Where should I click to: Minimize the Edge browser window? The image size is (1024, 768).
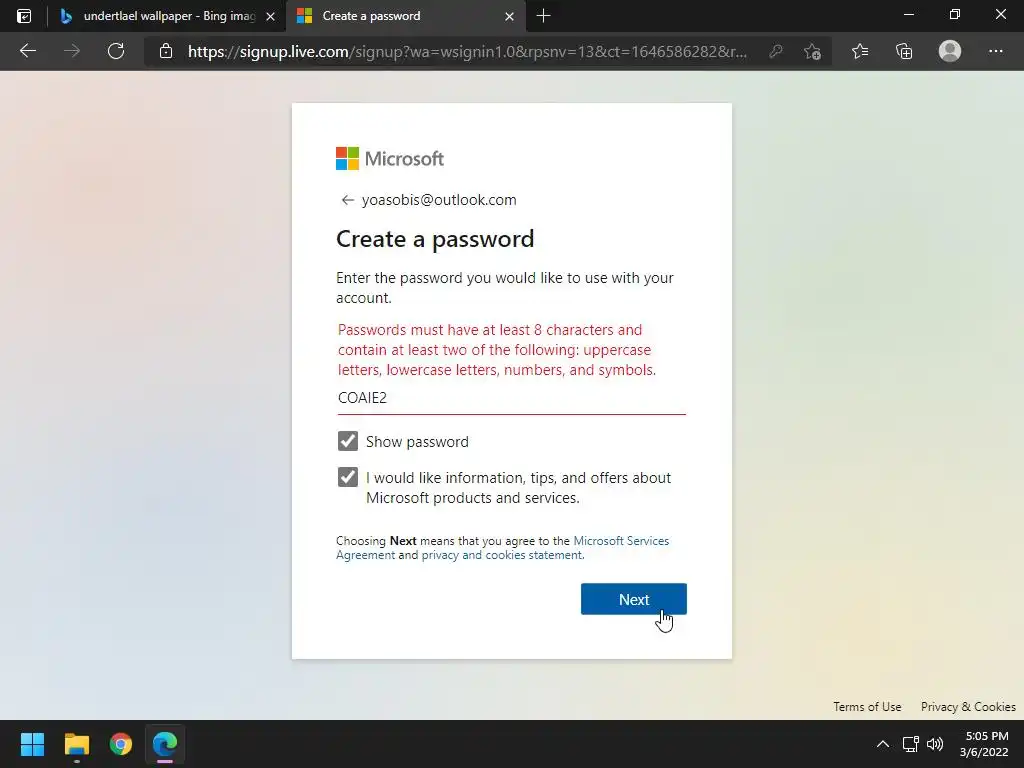[908, 14]
